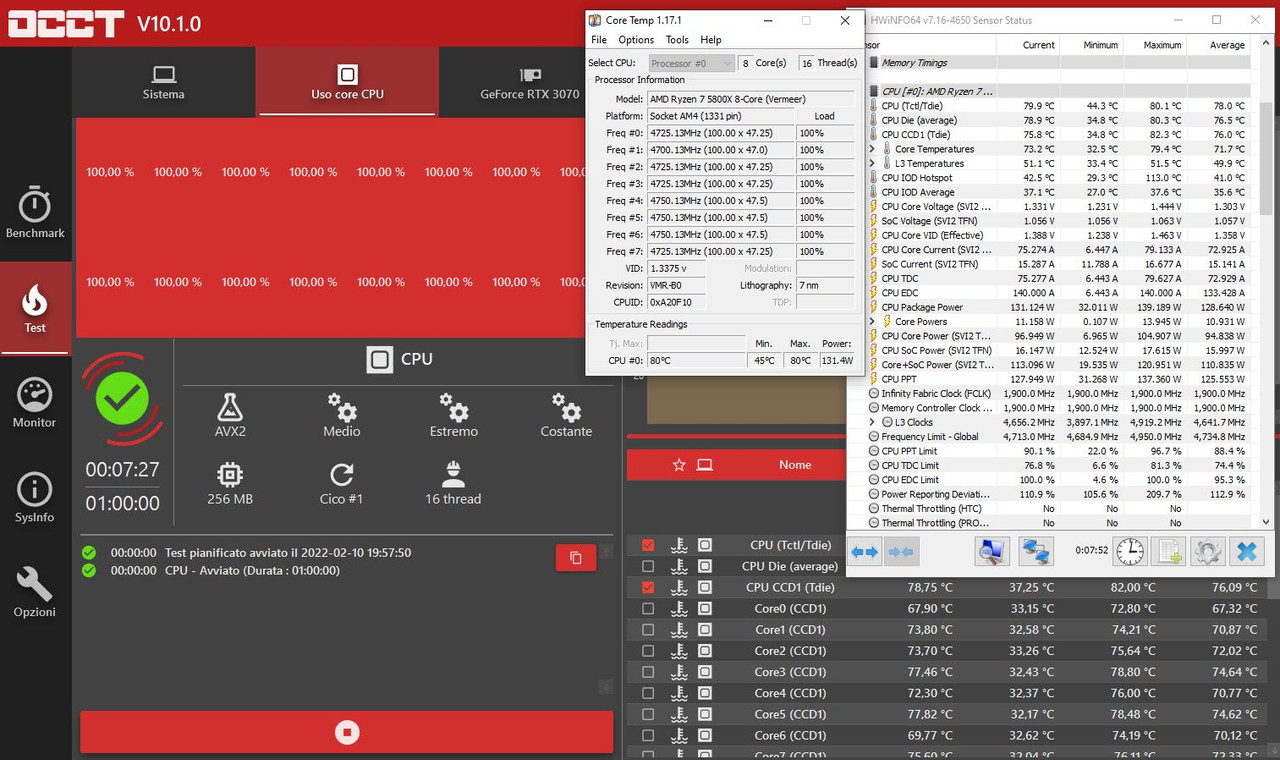1280x760 pixels.
Task: Click the Cico #1 cycle setting
Action: coord(342,483)
